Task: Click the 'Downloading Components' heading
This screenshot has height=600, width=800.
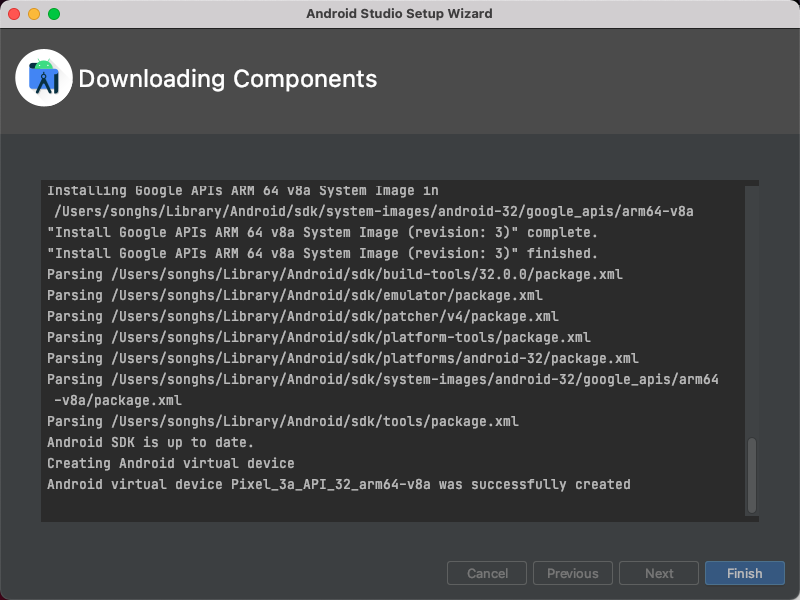Action: (228, 79)
